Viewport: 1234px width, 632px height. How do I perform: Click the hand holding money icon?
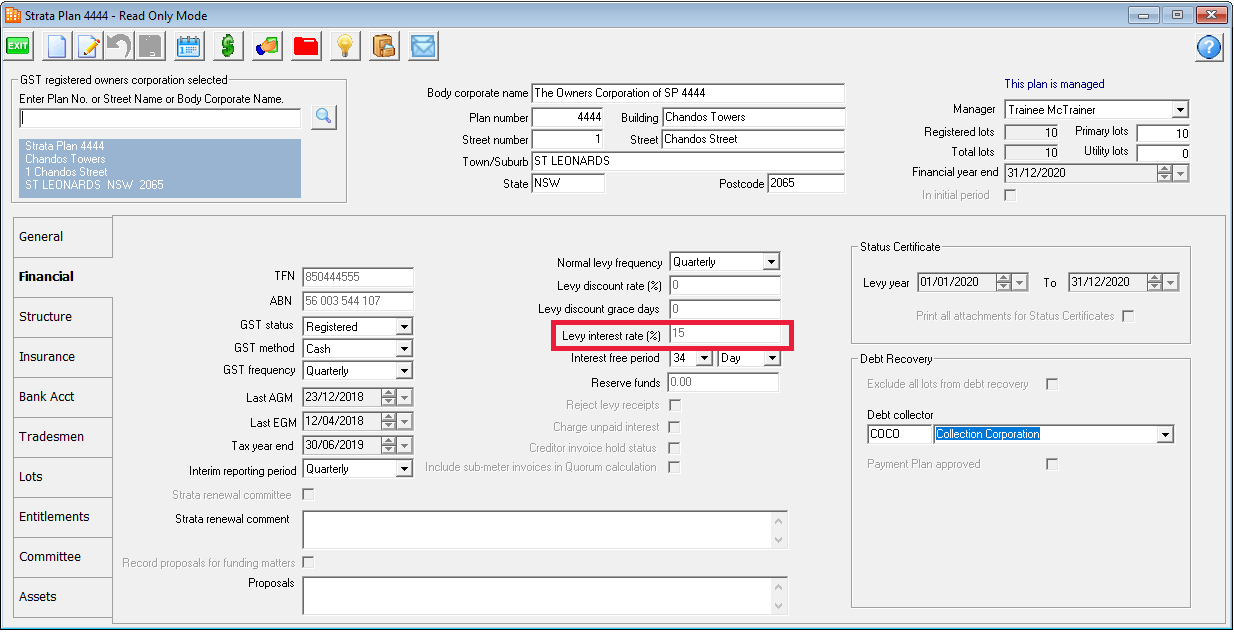(267, 46)
